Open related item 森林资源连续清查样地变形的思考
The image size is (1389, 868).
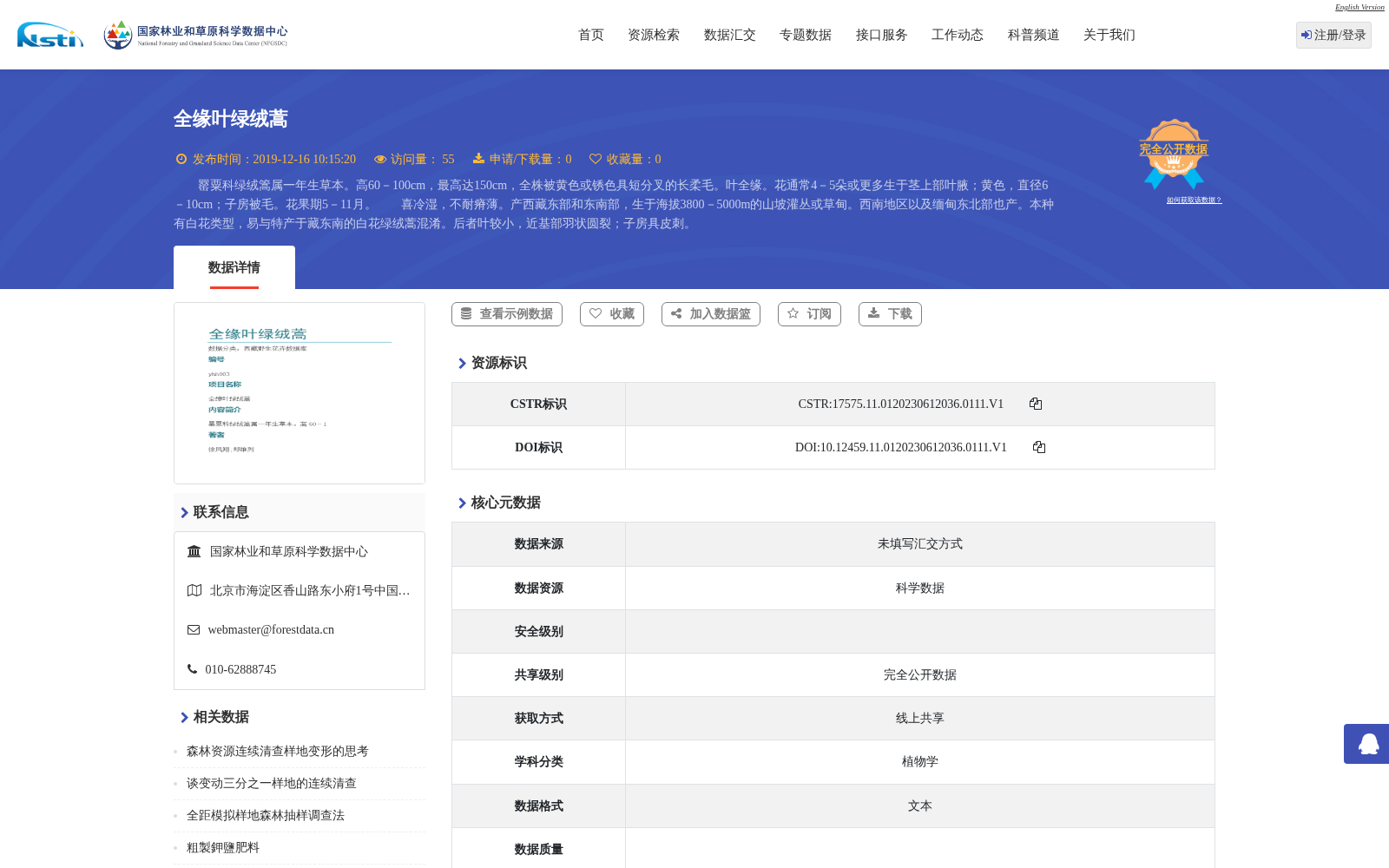coord(278,752)
